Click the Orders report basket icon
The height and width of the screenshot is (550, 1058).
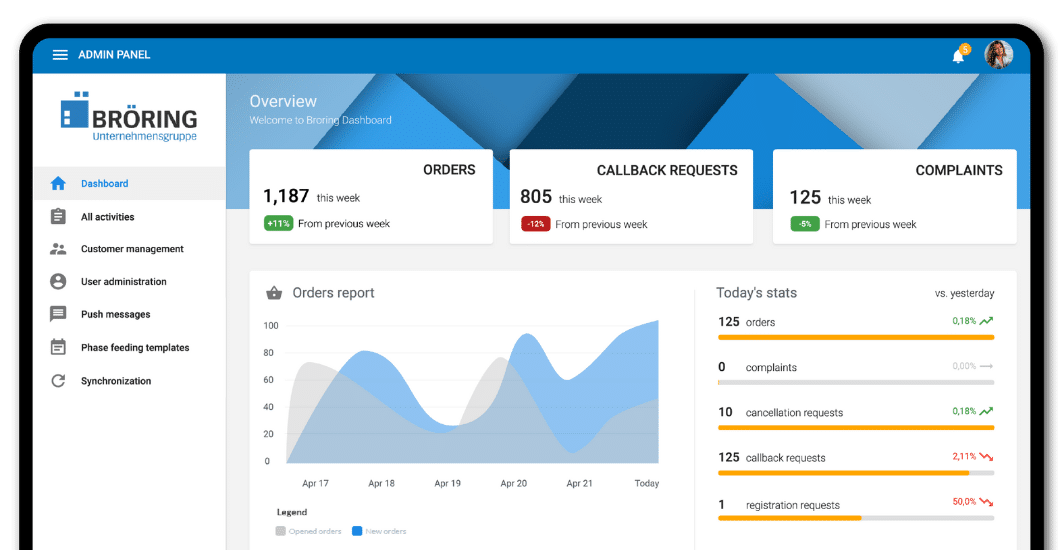click(274, 292)
